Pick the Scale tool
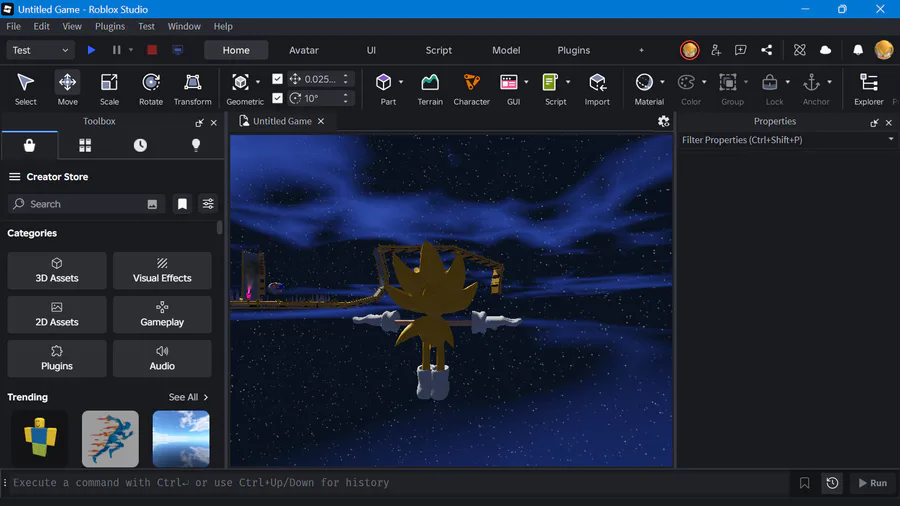The image size is (900, 506). click(x=109, y=89)
